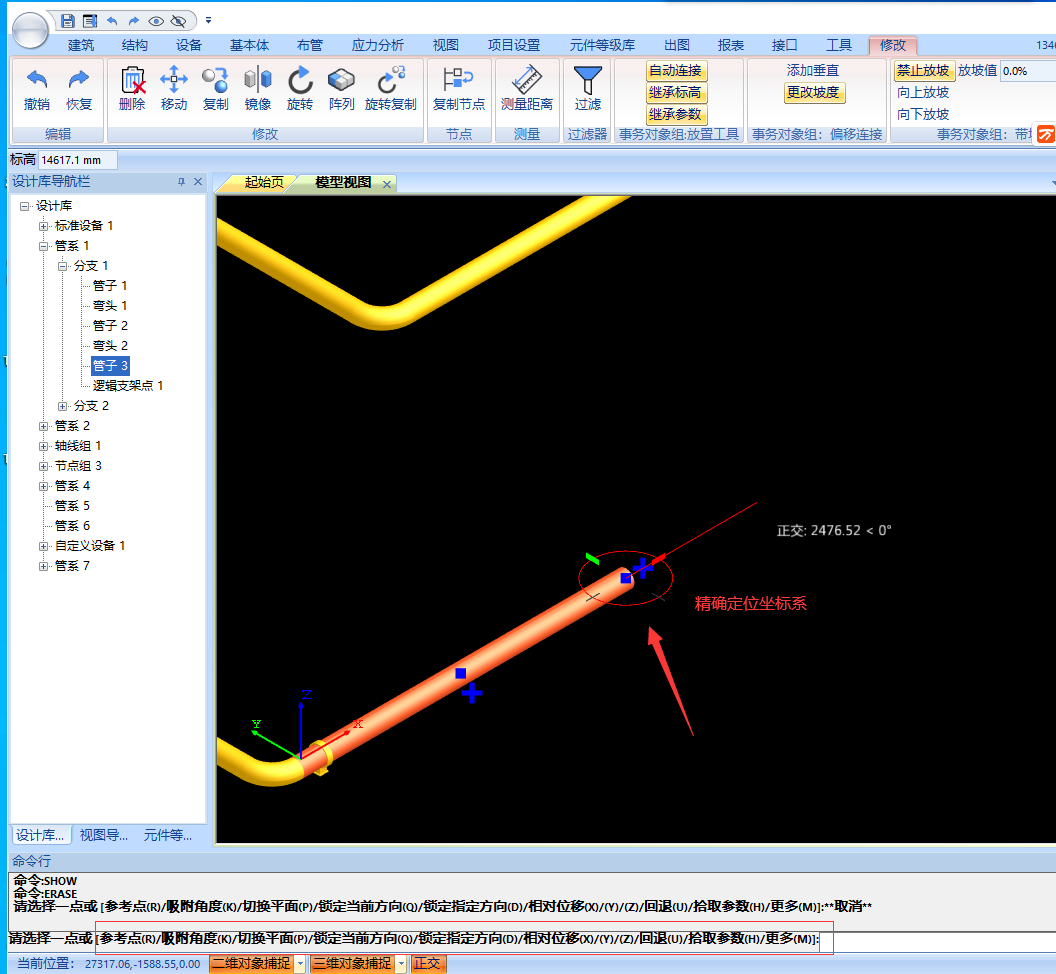Open the 应力分析 ribbon tab

click(x=378, y=45)
